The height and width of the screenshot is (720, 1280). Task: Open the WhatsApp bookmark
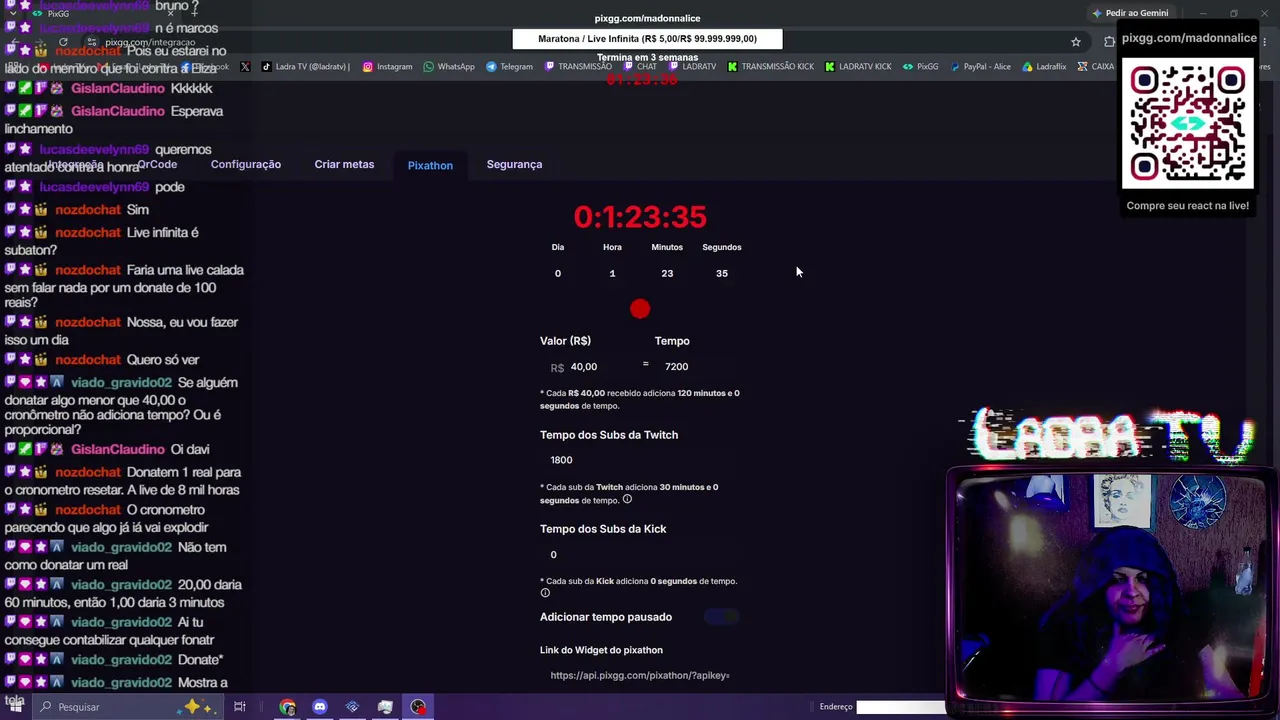(449, 67)
